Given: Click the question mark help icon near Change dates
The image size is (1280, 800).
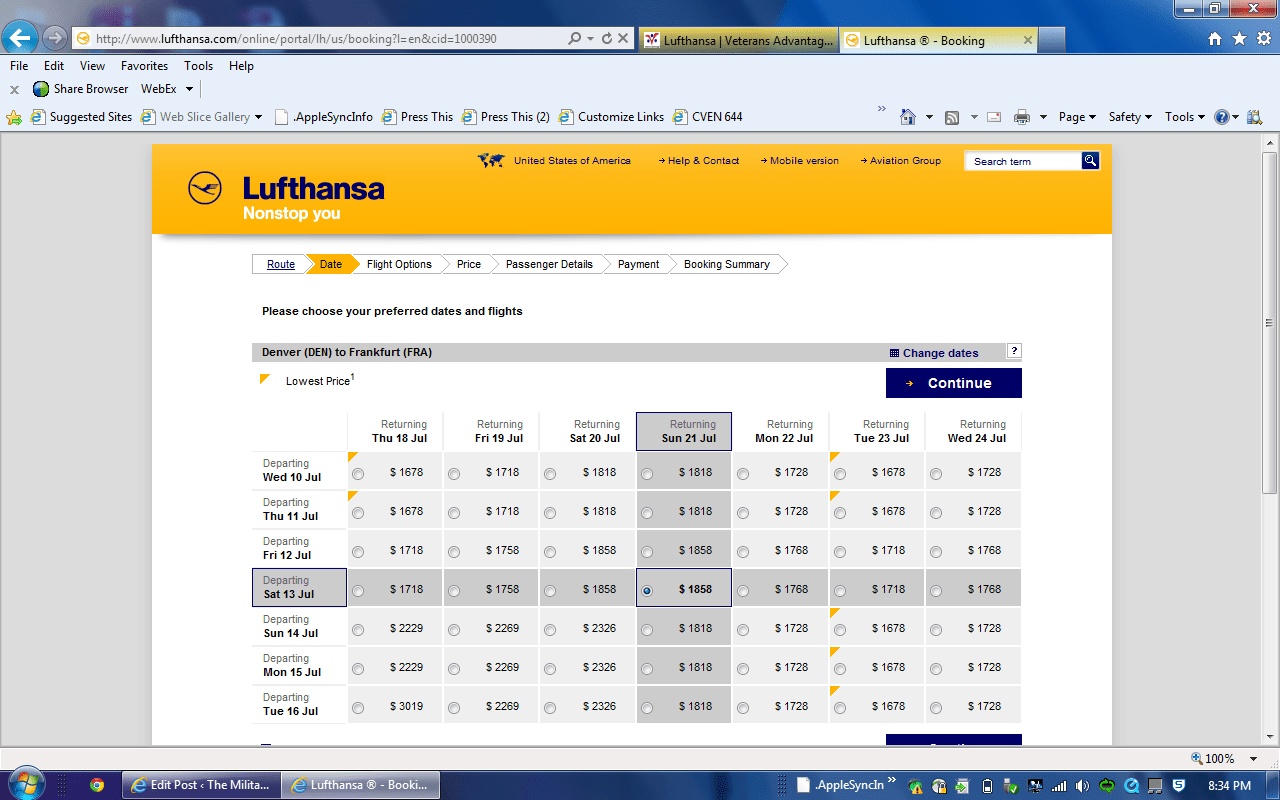Looking at the screenshot, I should pos(1014,352).
